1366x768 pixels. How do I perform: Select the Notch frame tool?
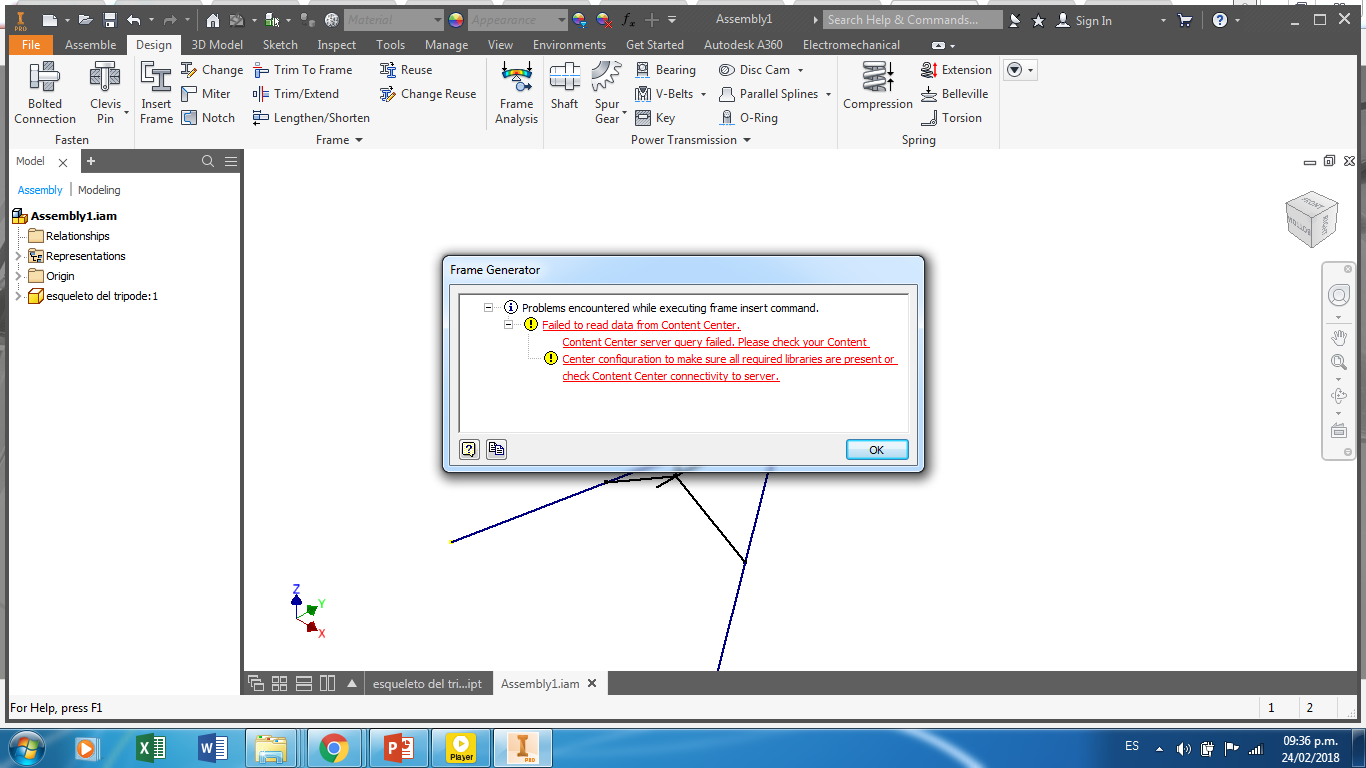pyautogui.click(x=209, y=117)
